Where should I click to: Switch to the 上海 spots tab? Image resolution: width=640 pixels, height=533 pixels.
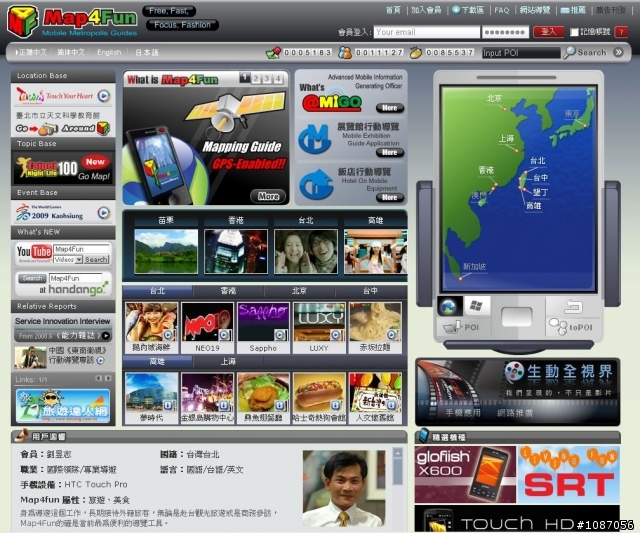tap(228, 361)
